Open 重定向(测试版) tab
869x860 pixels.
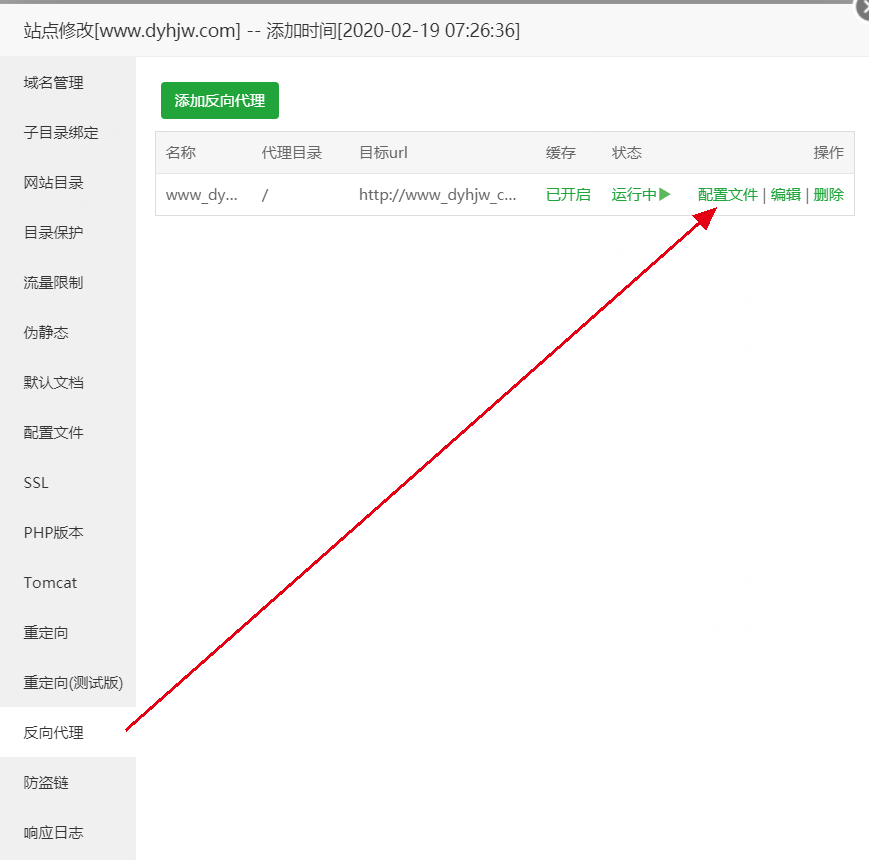click(x=73, y=683)
